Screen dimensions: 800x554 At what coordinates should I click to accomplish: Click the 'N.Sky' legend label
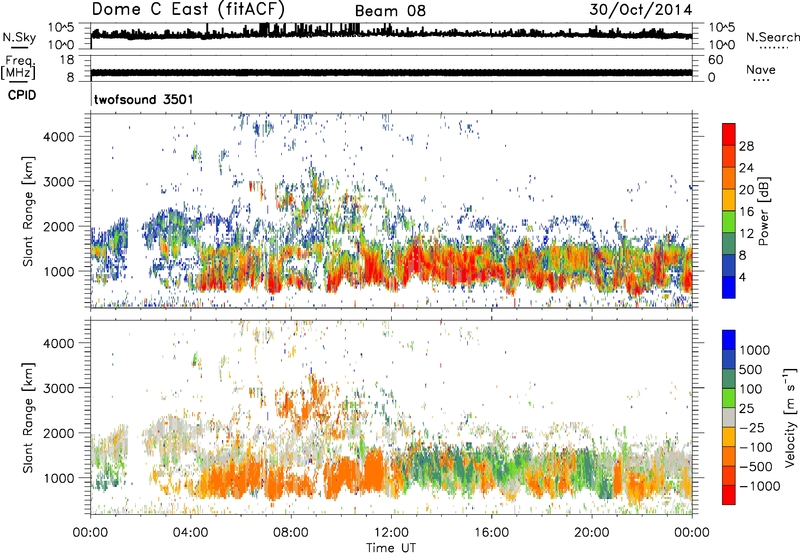19,37
